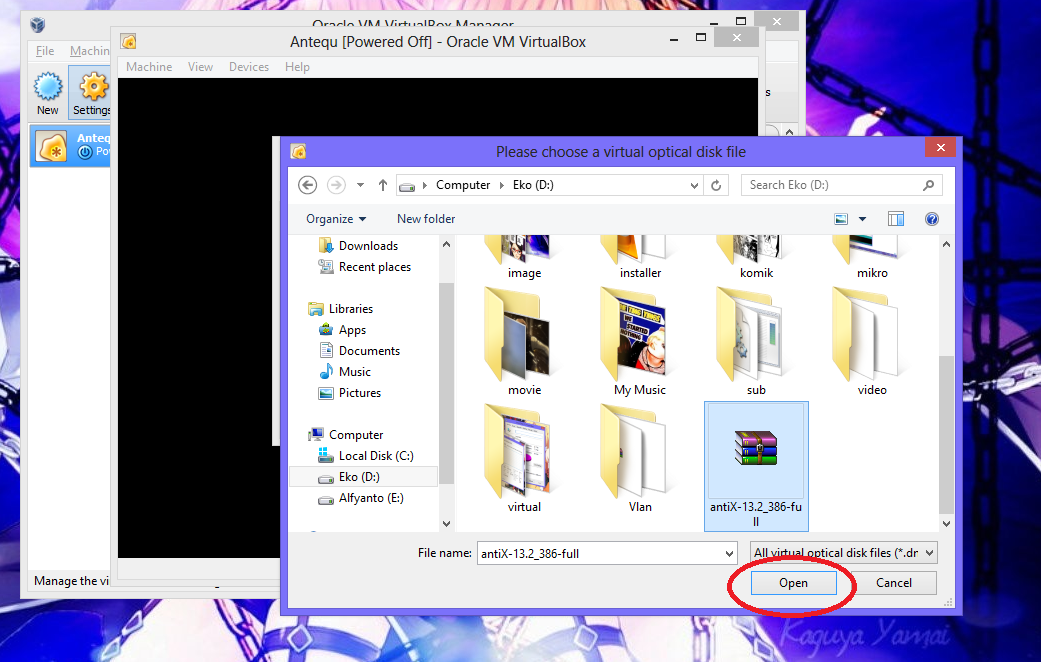Open the image folder
1041x662 pixels.
pos(524,258)
